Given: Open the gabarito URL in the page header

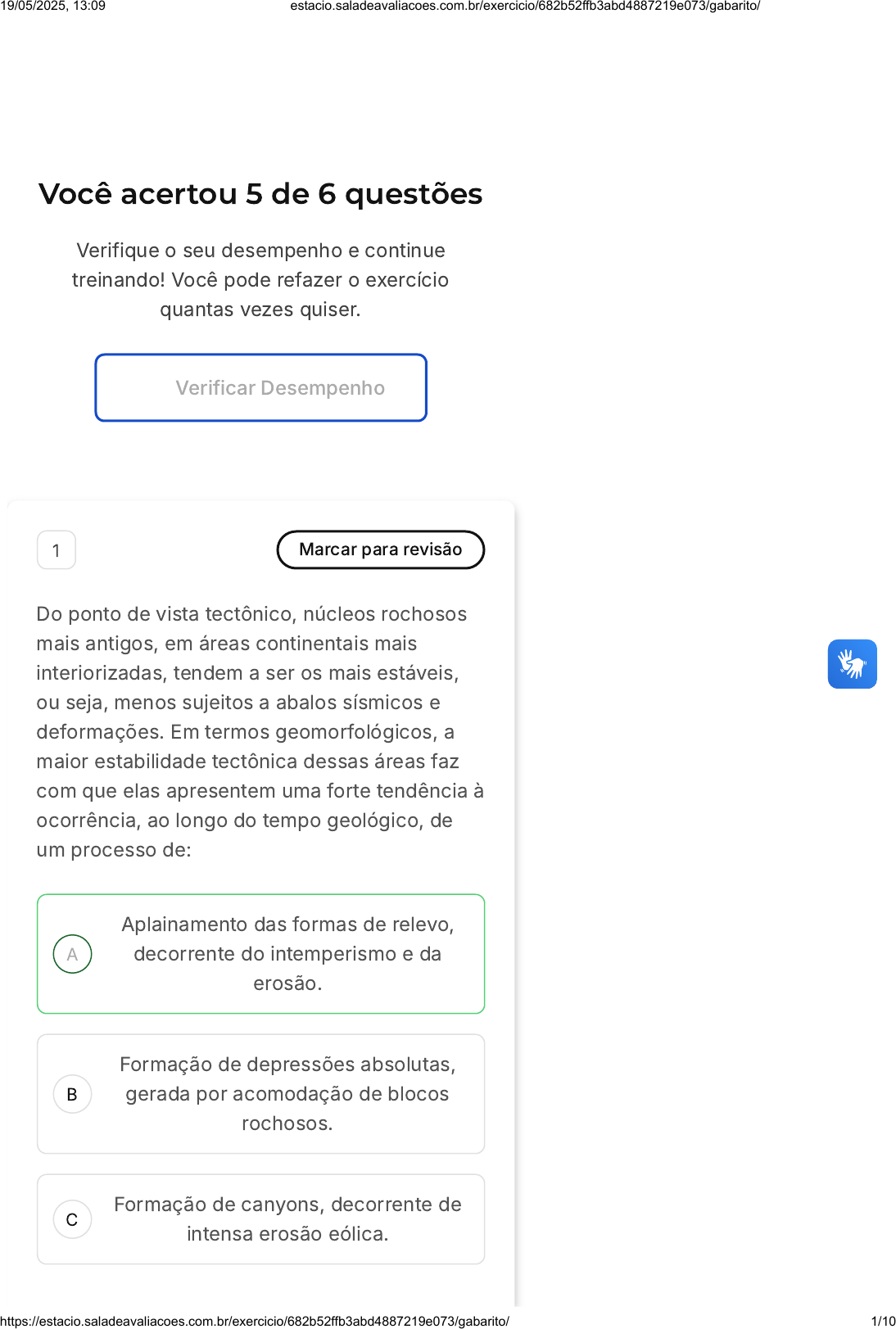Looking at the screenshot, I should tap(525, 7).
